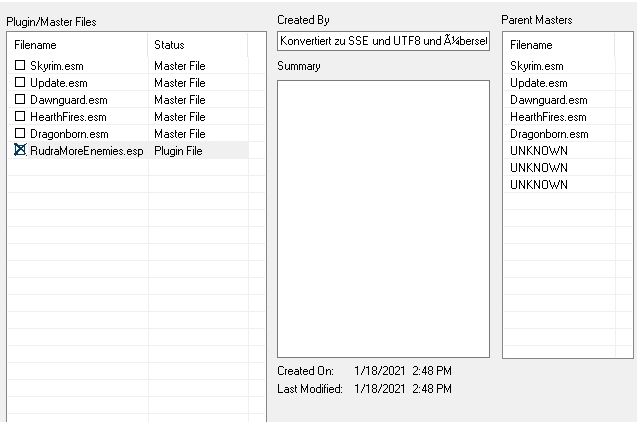Tick the HearthFires.esm checkbox

tap(20, 116)
